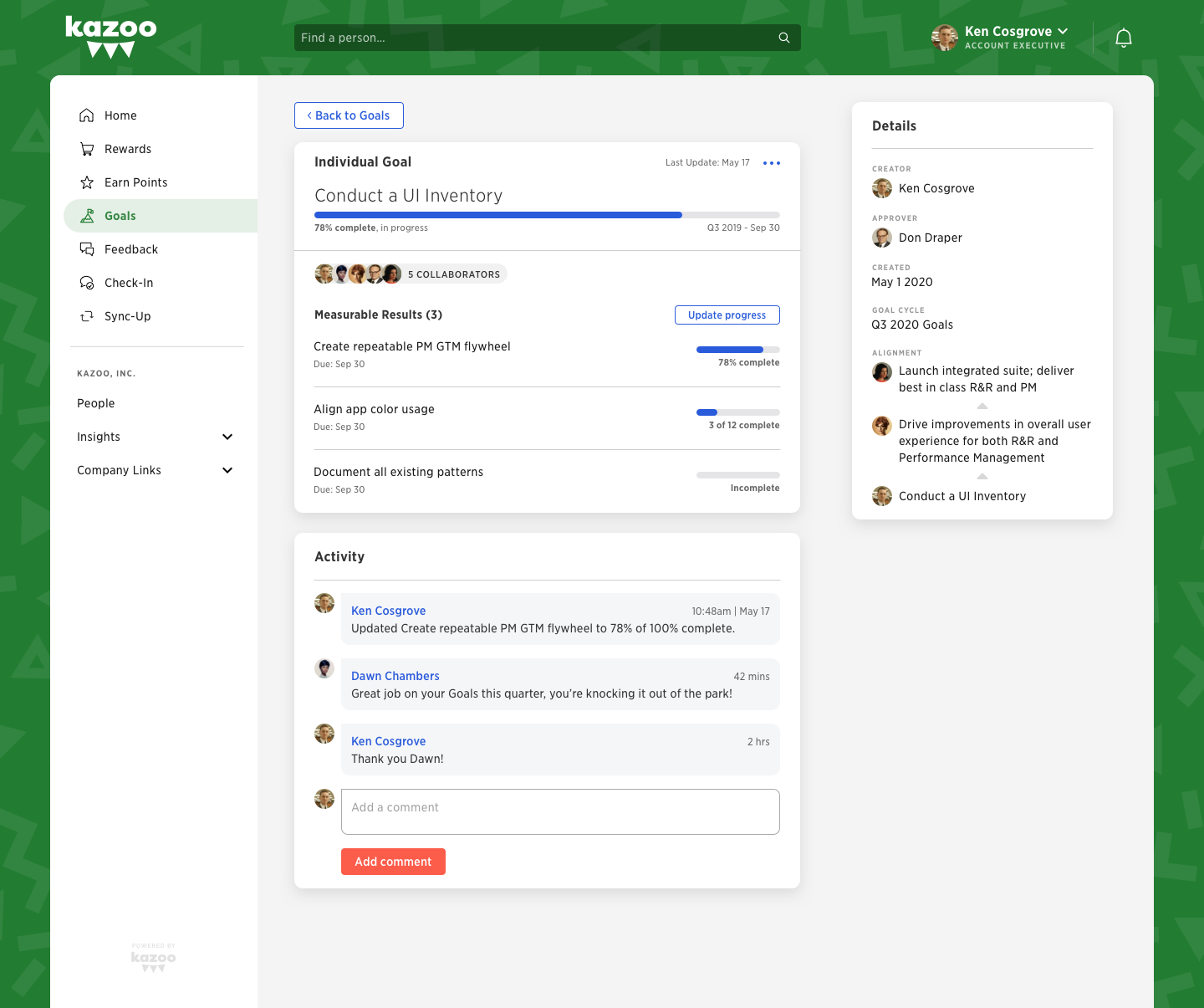Click the Sync-Up arrows icon

[x=86, y=316]
